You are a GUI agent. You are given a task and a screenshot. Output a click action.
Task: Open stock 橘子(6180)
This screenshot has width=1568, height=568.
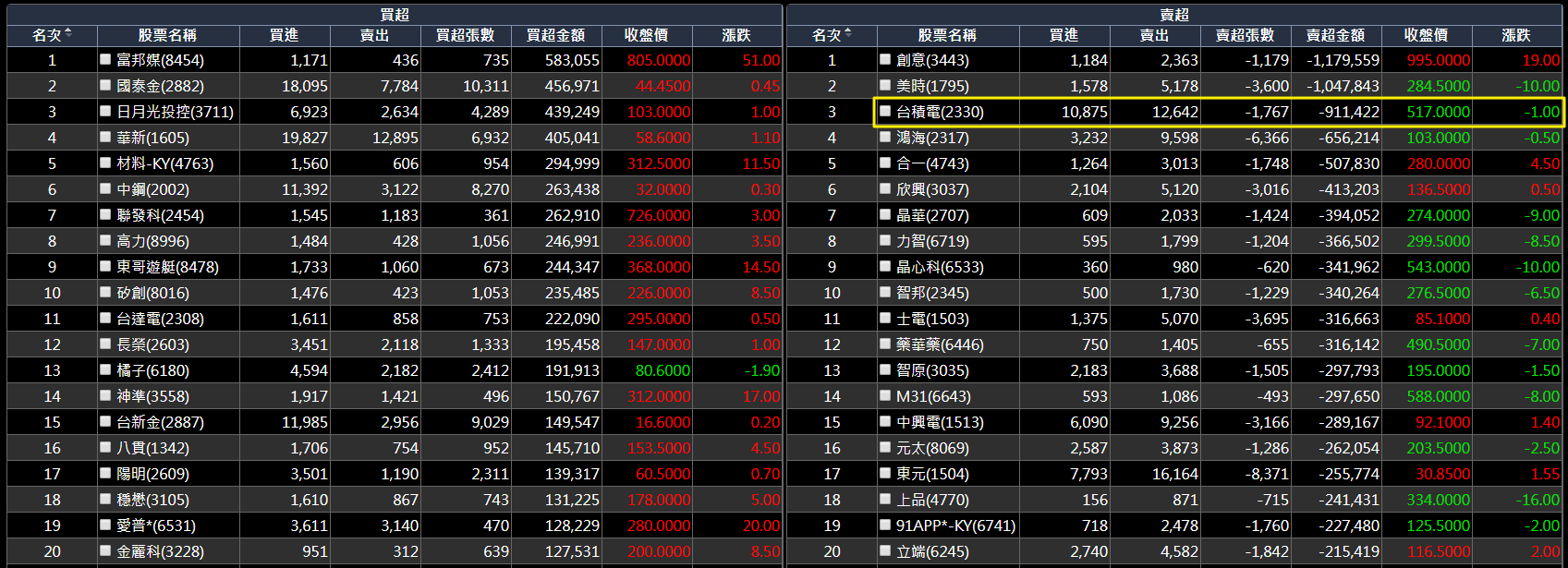pos(153,370)
